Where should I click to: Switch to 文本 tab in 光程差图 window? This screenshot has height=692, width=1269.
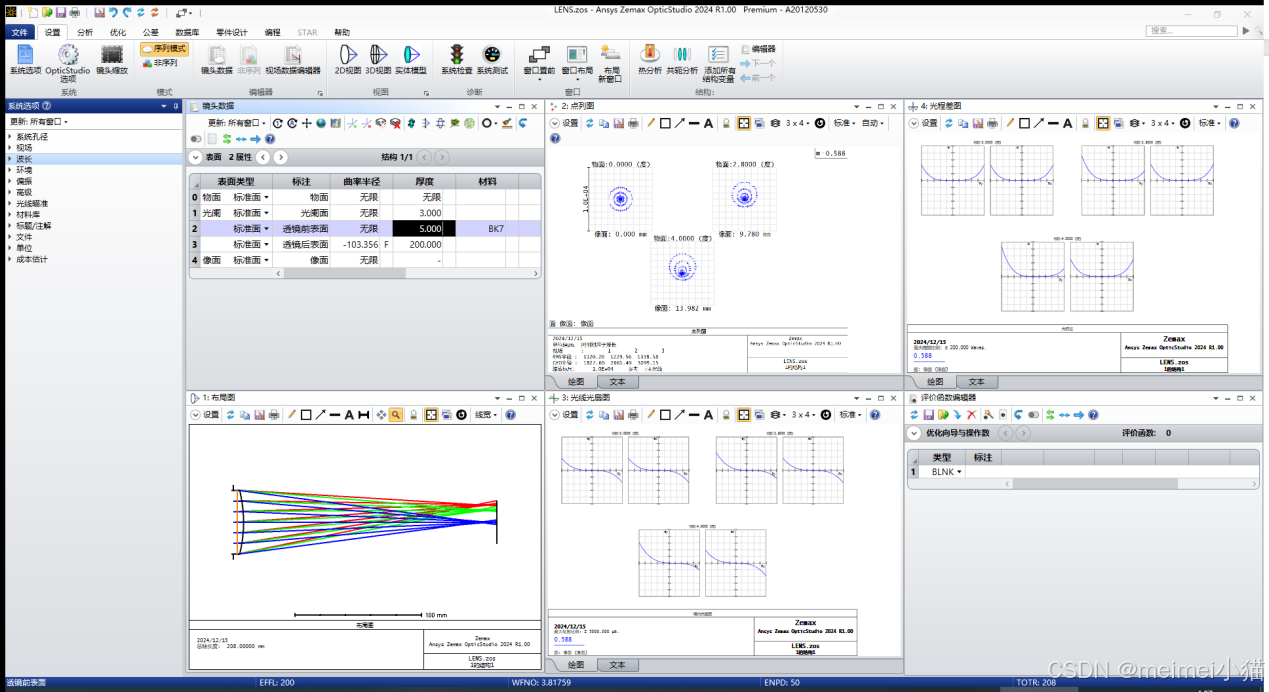coord(977,382)
